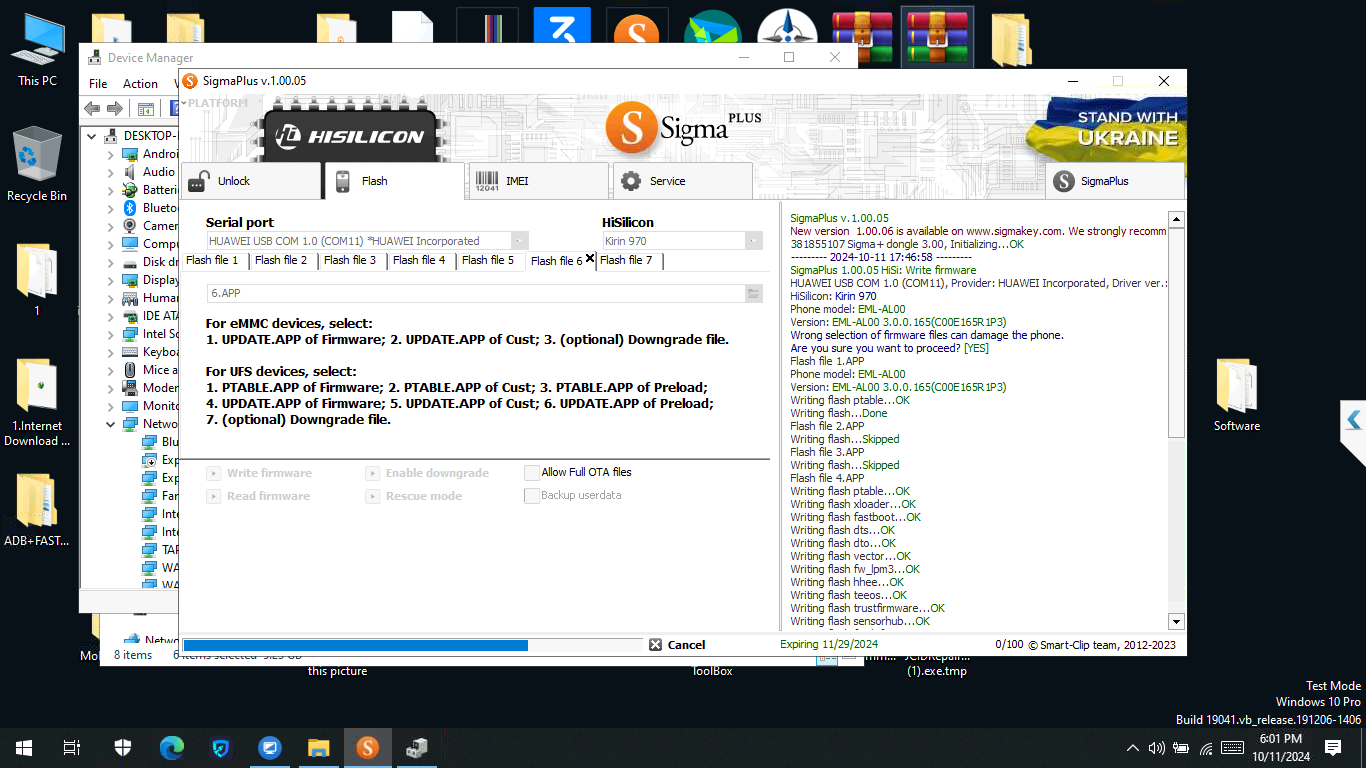The image size is (1366, 768).
Task: Select the Flash tab
Action: [394, 181]
